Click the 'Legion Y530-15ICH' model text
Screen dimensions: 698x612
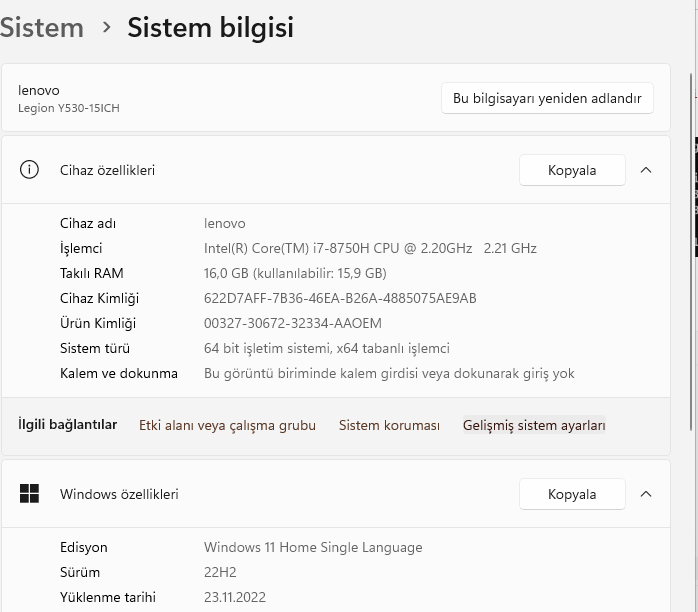coord(69,108)
